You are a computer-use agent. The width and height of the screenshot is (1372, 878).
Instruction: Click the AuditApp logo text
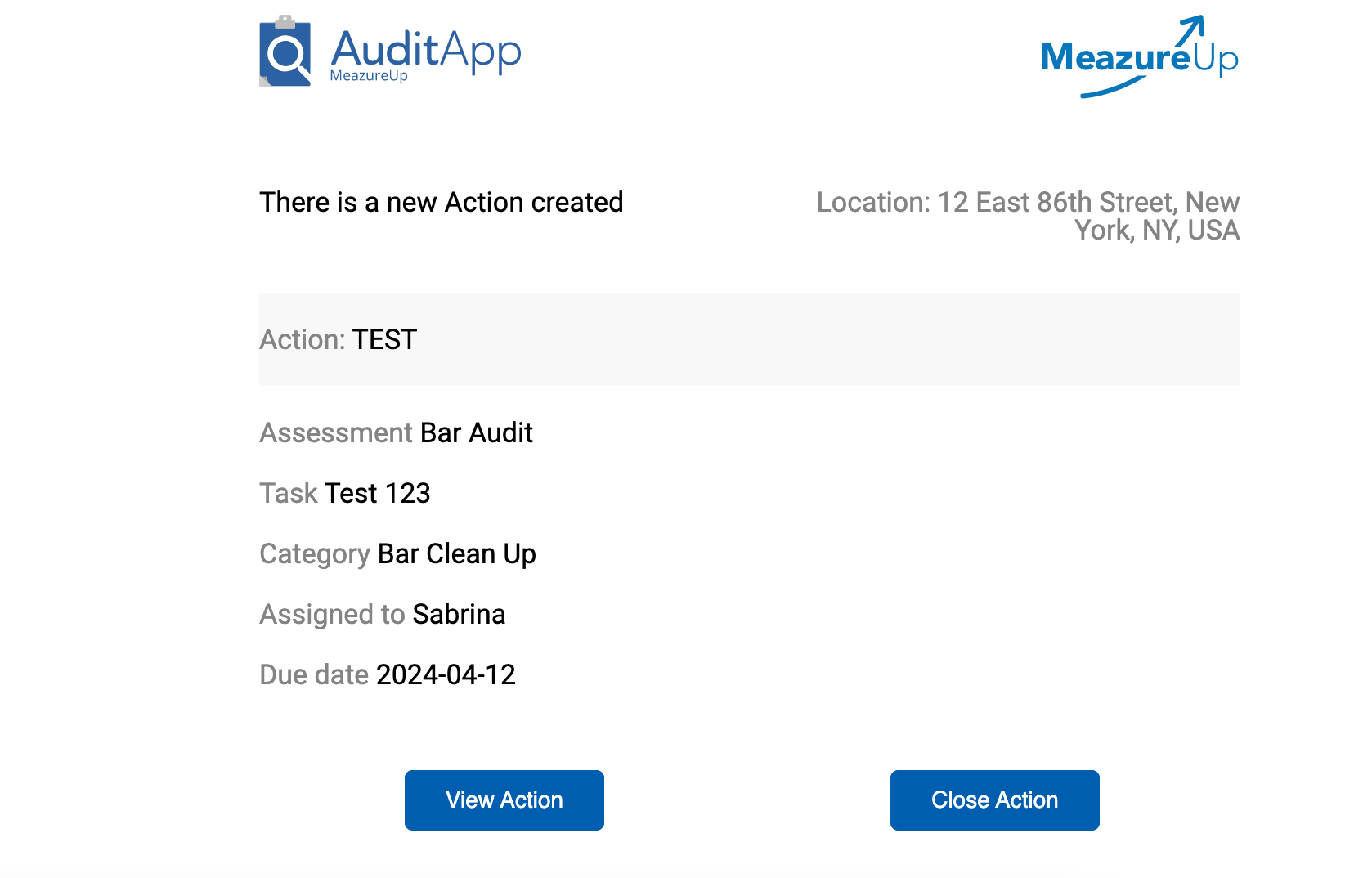426,51
